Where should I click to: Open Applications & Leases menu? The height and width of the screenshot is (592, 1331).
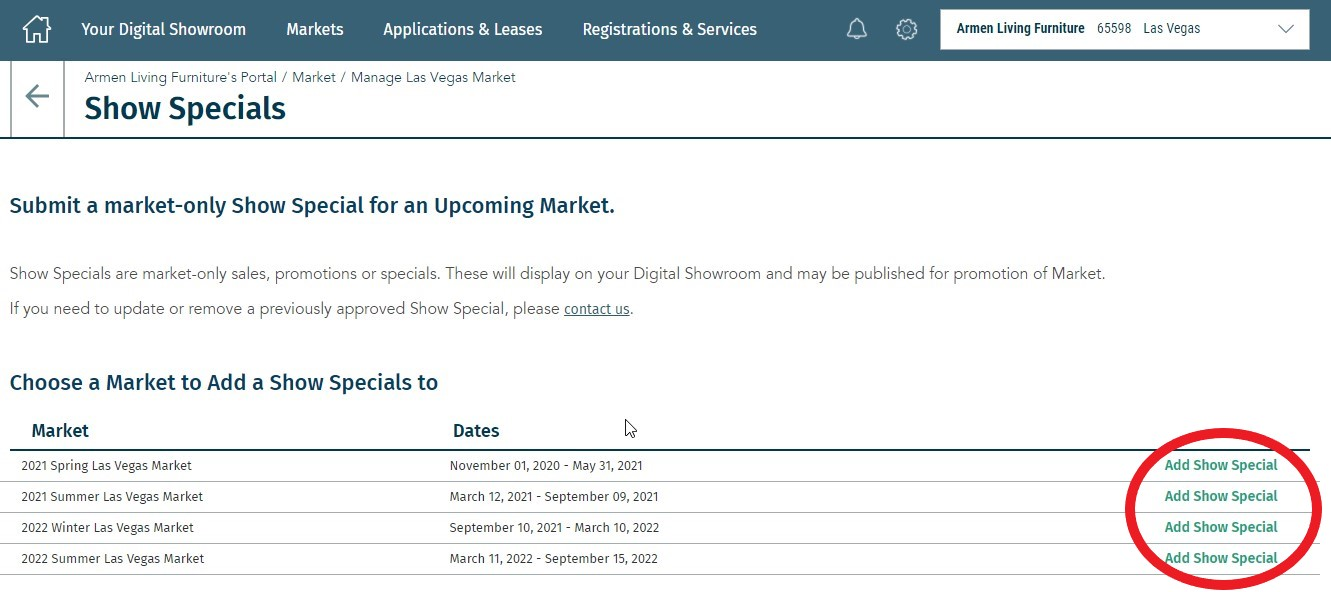(463, 29)
